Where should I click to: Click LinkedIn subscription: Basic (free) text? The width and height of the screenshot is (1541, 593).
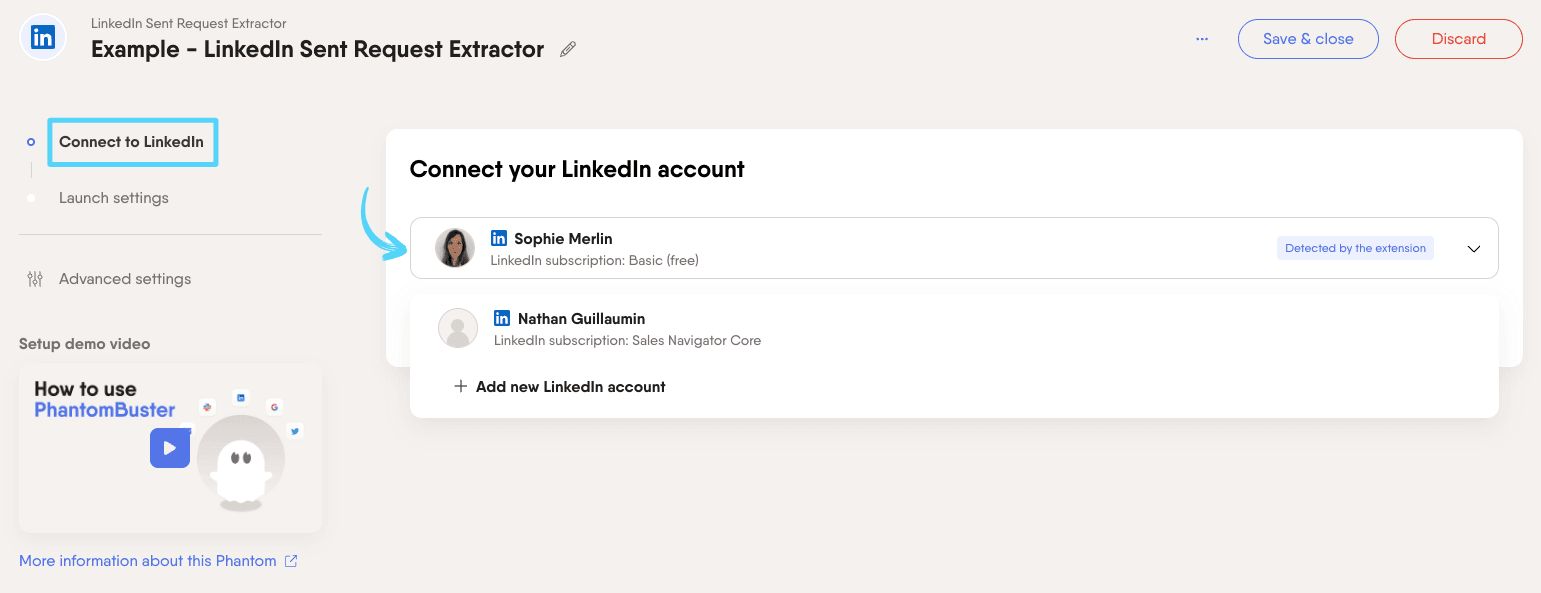point(594,260)
